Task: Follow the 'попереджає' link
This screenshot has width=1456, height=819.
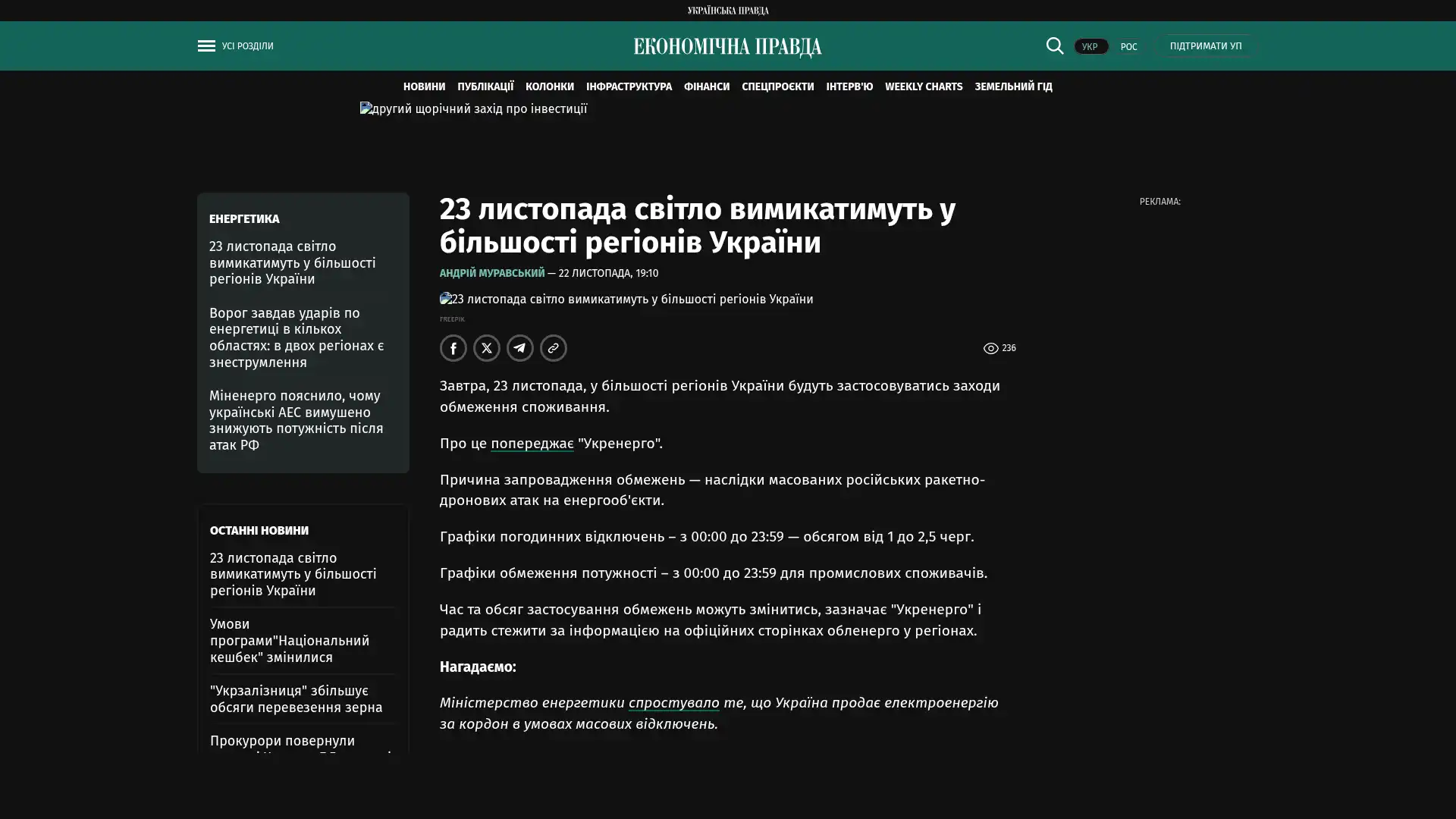Action: pos(532,444)
